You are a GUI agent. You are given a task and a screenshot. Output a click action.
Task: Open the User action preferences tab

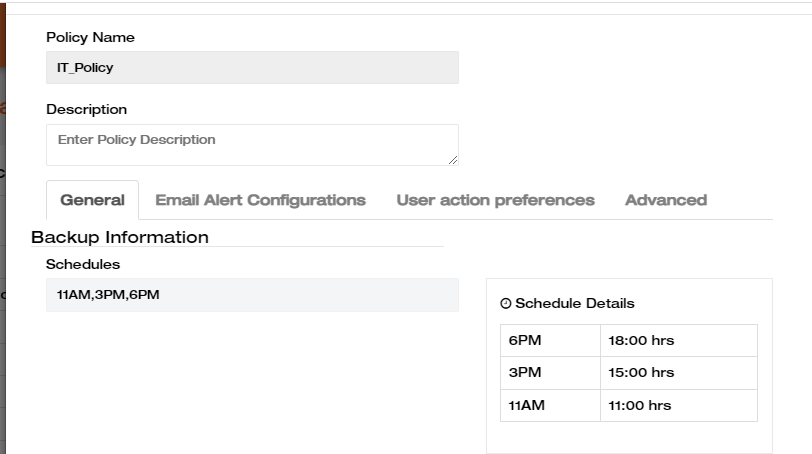(495, 200)
